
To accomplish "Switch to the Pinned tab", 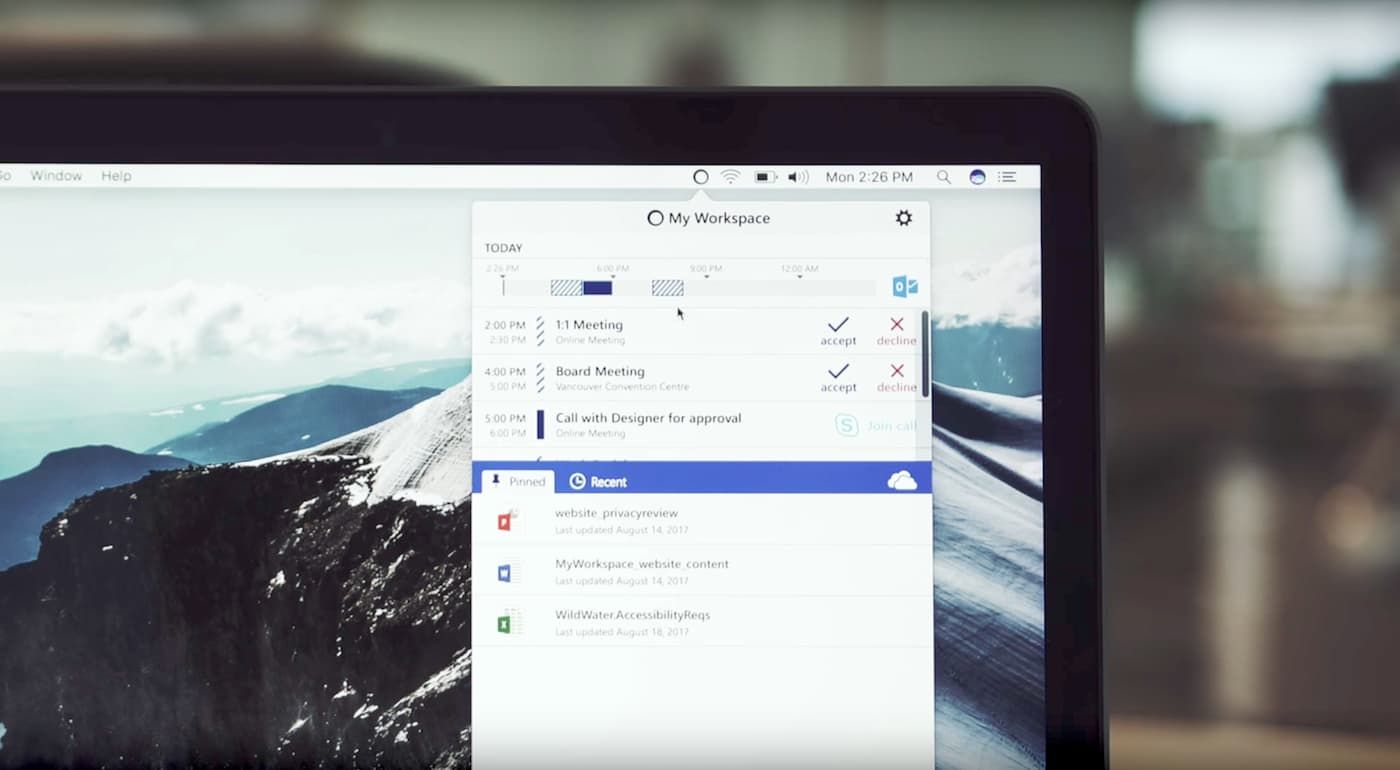I will tap(518, 481).
